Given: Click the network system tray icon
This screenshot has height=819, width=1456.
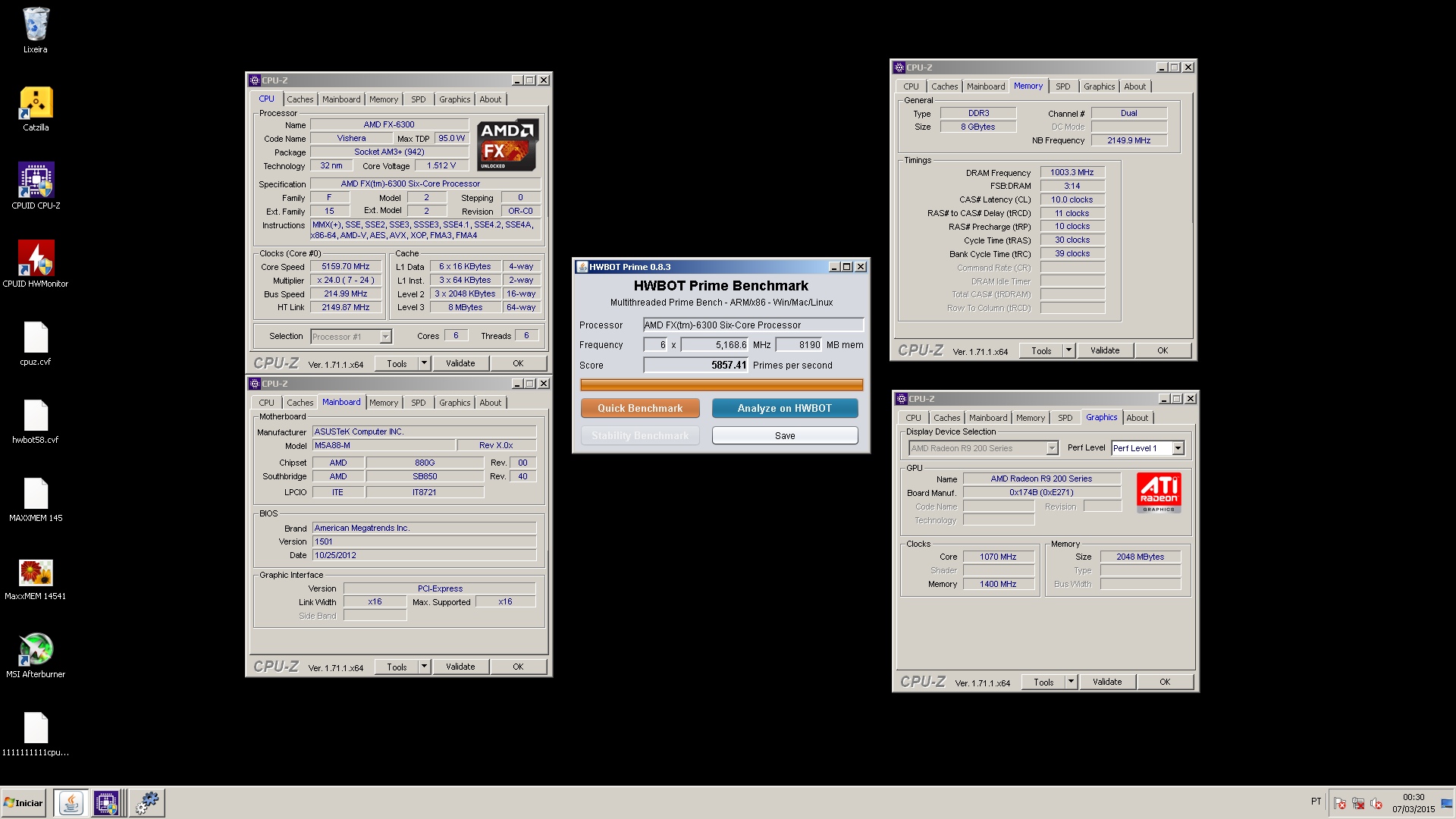Looking at the screenshot, I should click(x=1358, y=803).
